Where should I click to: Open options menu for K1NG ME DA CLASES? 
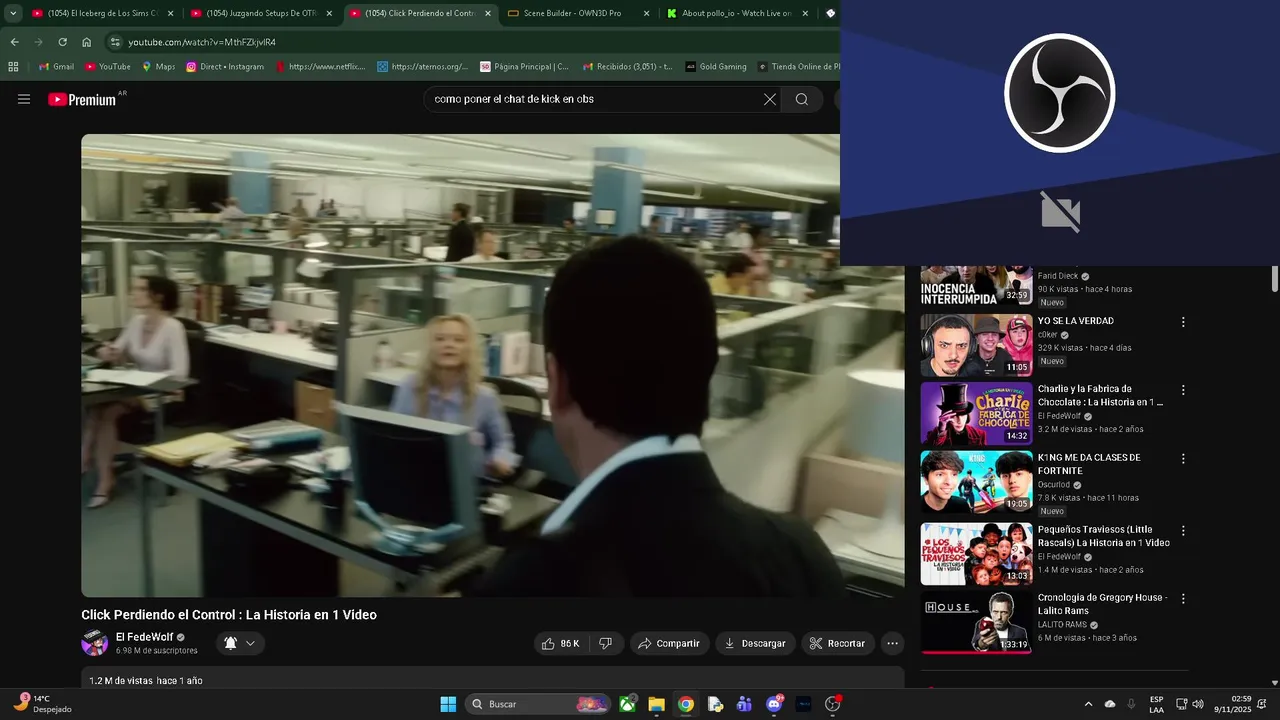(1183, 459)
